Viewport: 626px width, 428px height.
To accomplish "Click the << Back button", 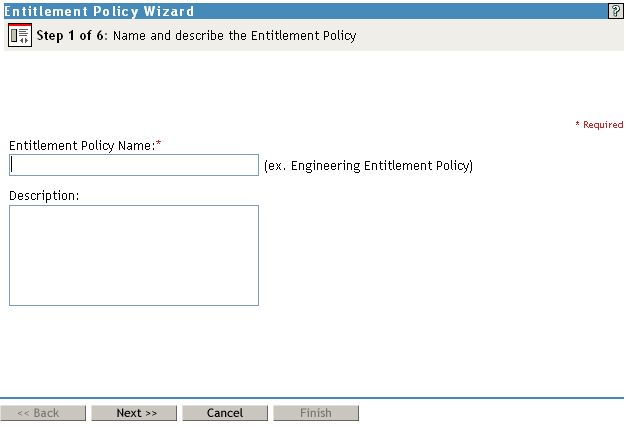I will click(43, 413).
